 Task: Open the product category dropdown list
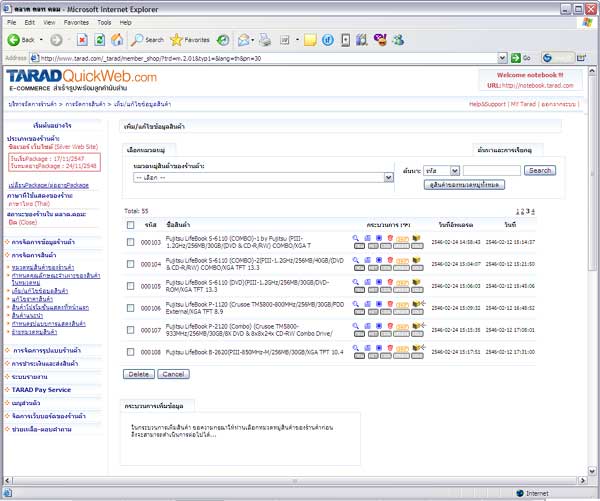pos(263,178)
